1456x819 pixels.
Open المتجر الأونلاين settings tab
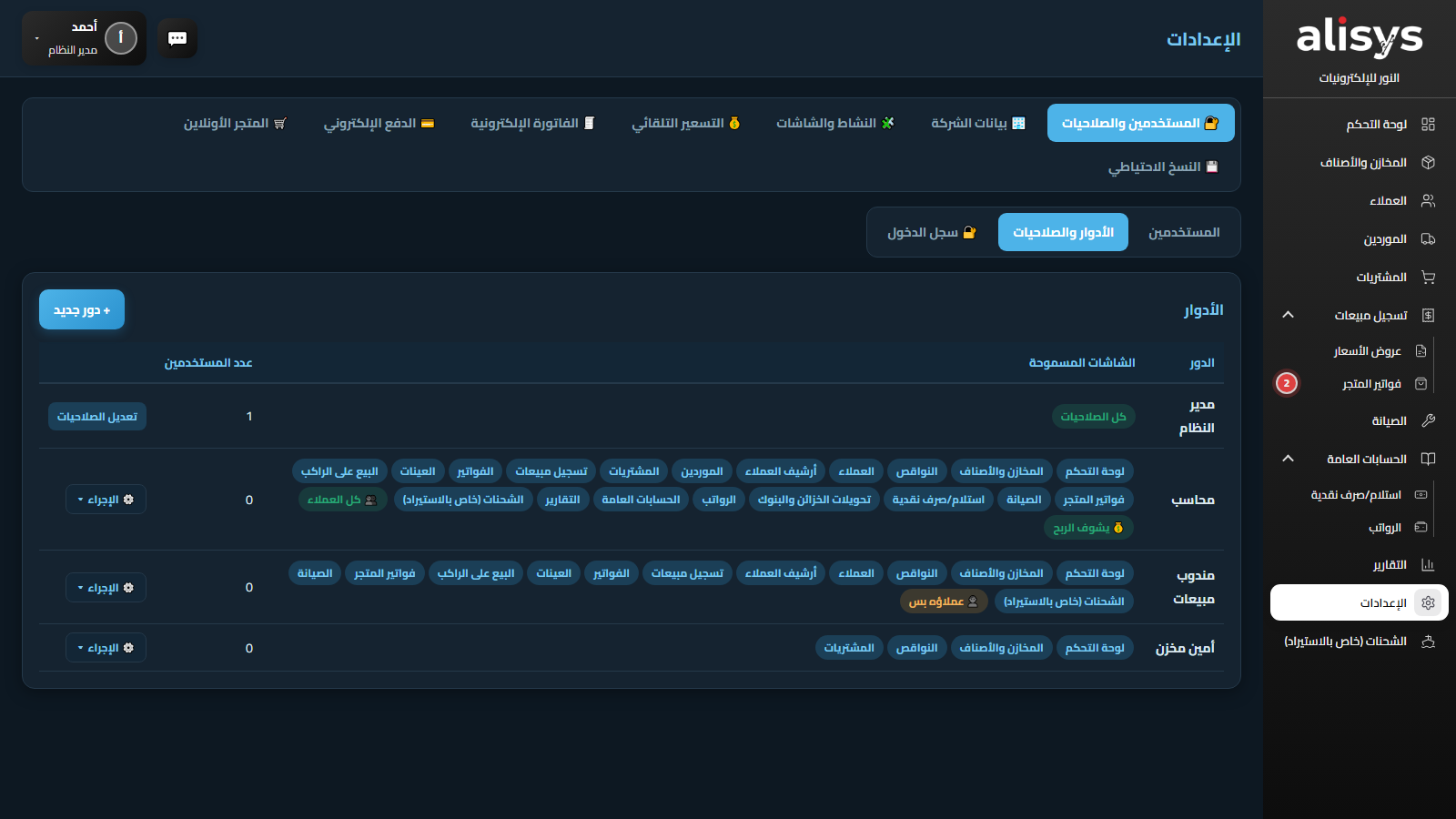click(235, 123)
